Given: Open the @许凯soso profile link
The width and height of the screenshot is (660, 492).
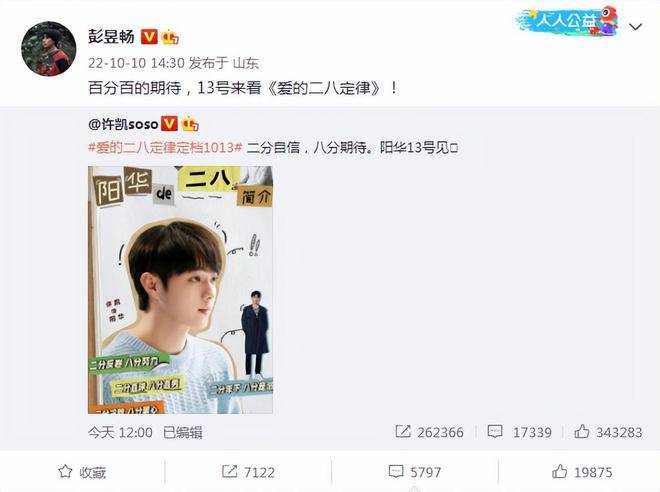Looking at the screenshot, I should (123, 124).
